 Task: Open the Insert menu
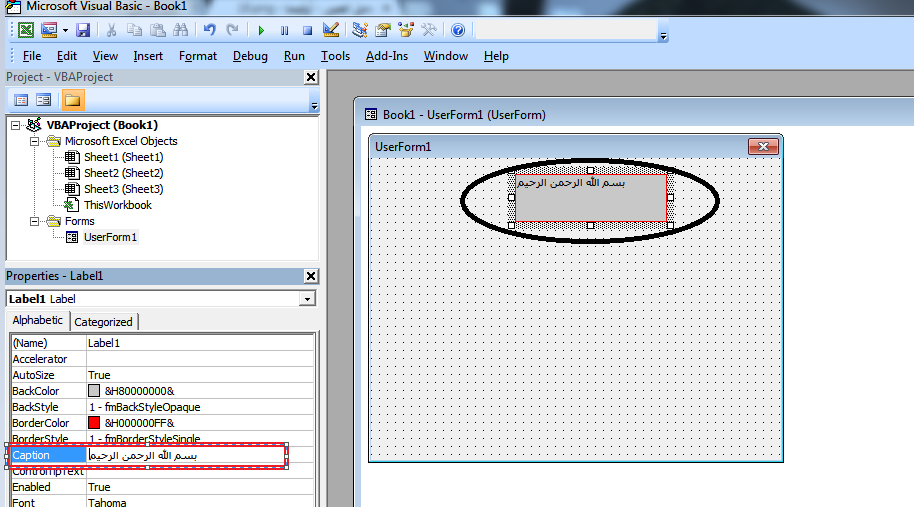pyautogui.click(x=148, y=56)
